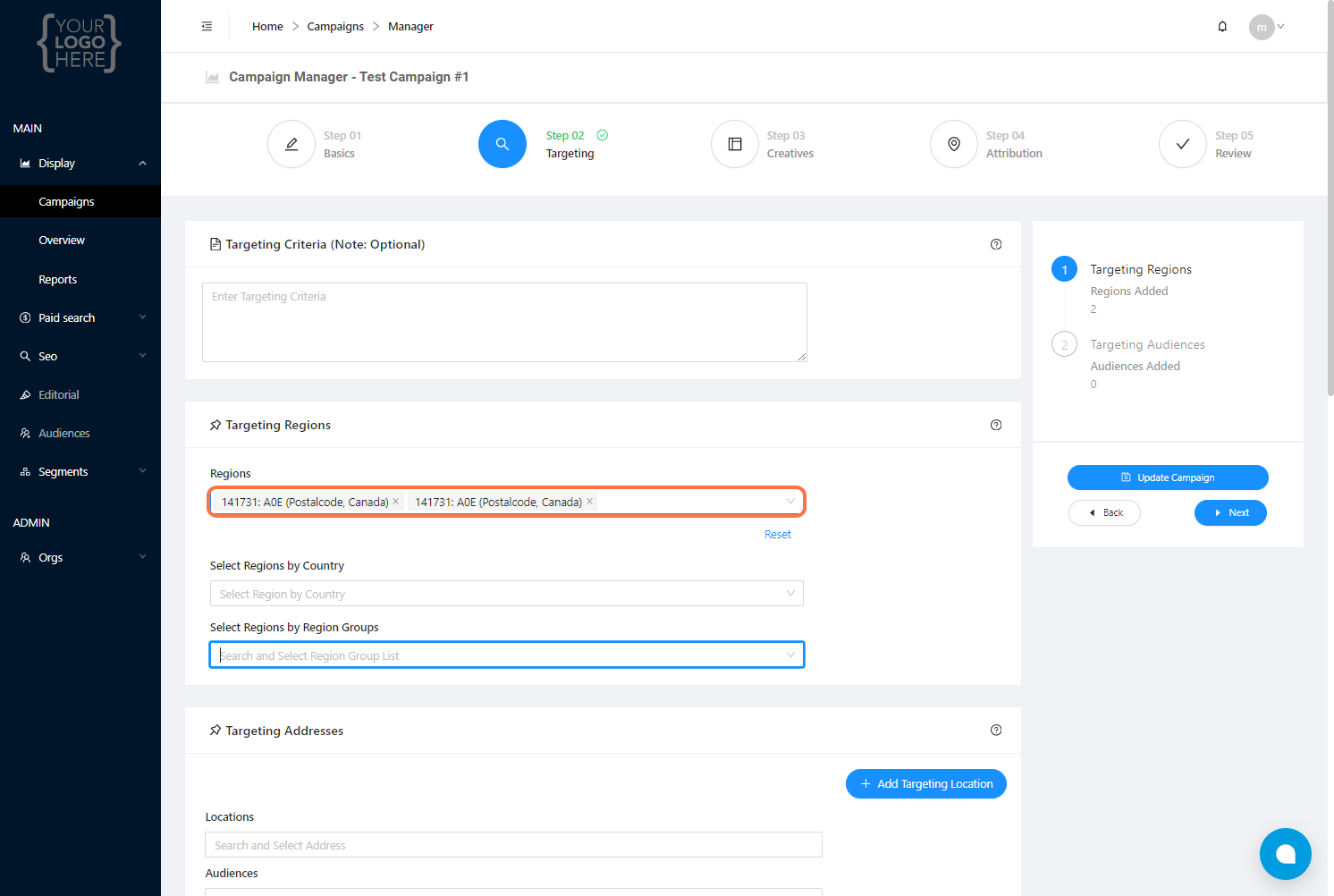
Task: Focus the Enter Targeting Criteria text area
Action: [x=504, y=322]
